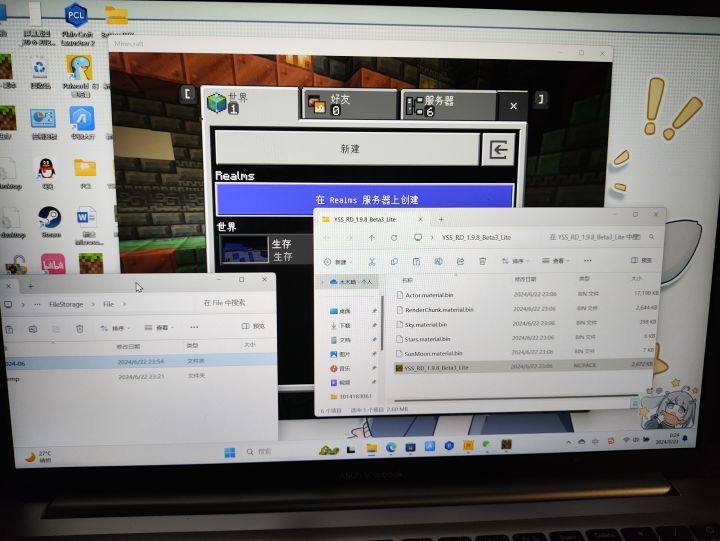Open the 新建 dropdown in YSS_RD window
The image size is (720, 541).
338,262
